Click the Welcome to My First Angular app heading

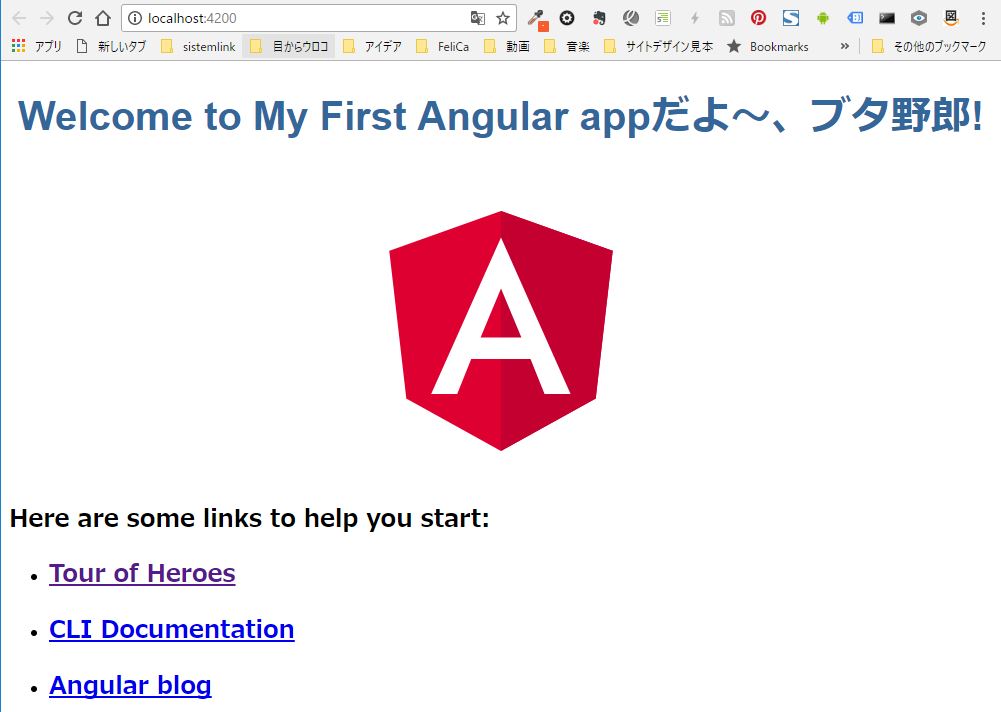coord(500,116)
